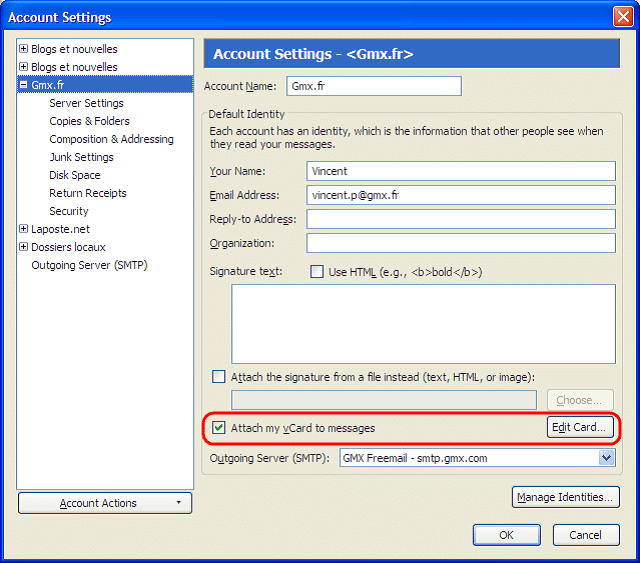
Task: Open Copies & Folders settings
Action: 89,121
